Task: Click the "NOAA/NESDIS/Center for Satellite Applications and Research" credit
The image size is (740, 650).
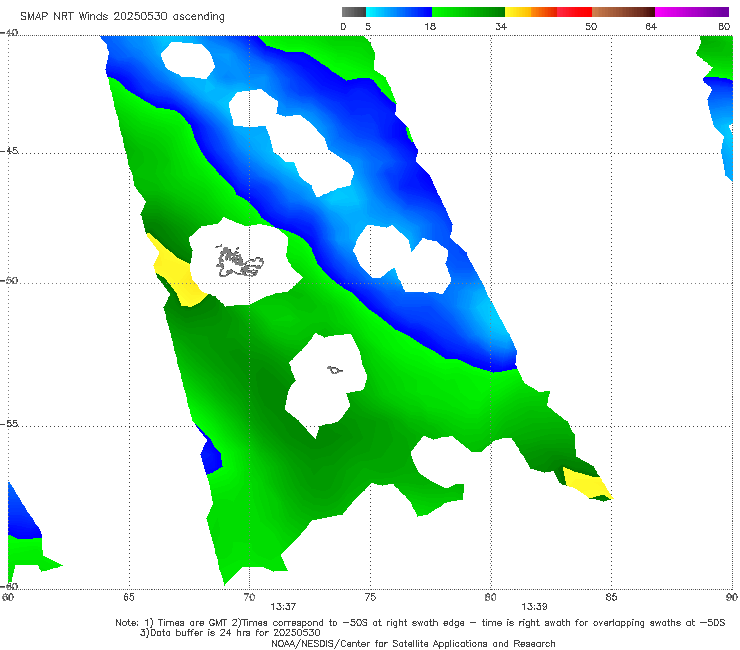Action: (413, 643)
